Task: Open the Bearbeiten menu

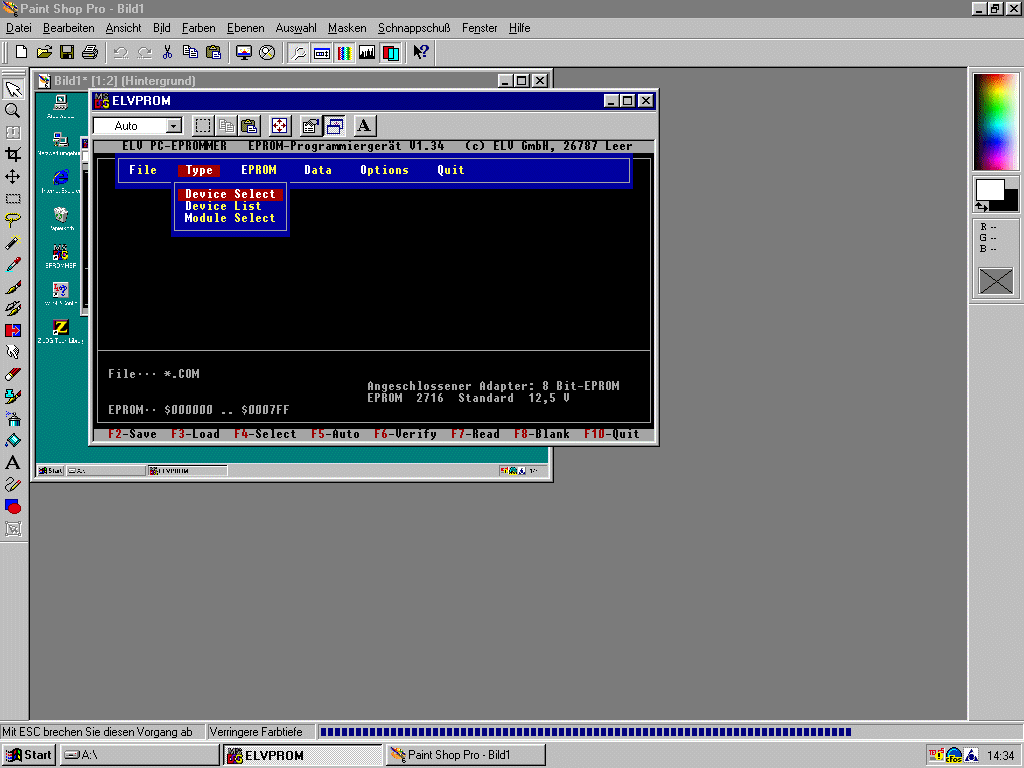Action: coord(69,28)
